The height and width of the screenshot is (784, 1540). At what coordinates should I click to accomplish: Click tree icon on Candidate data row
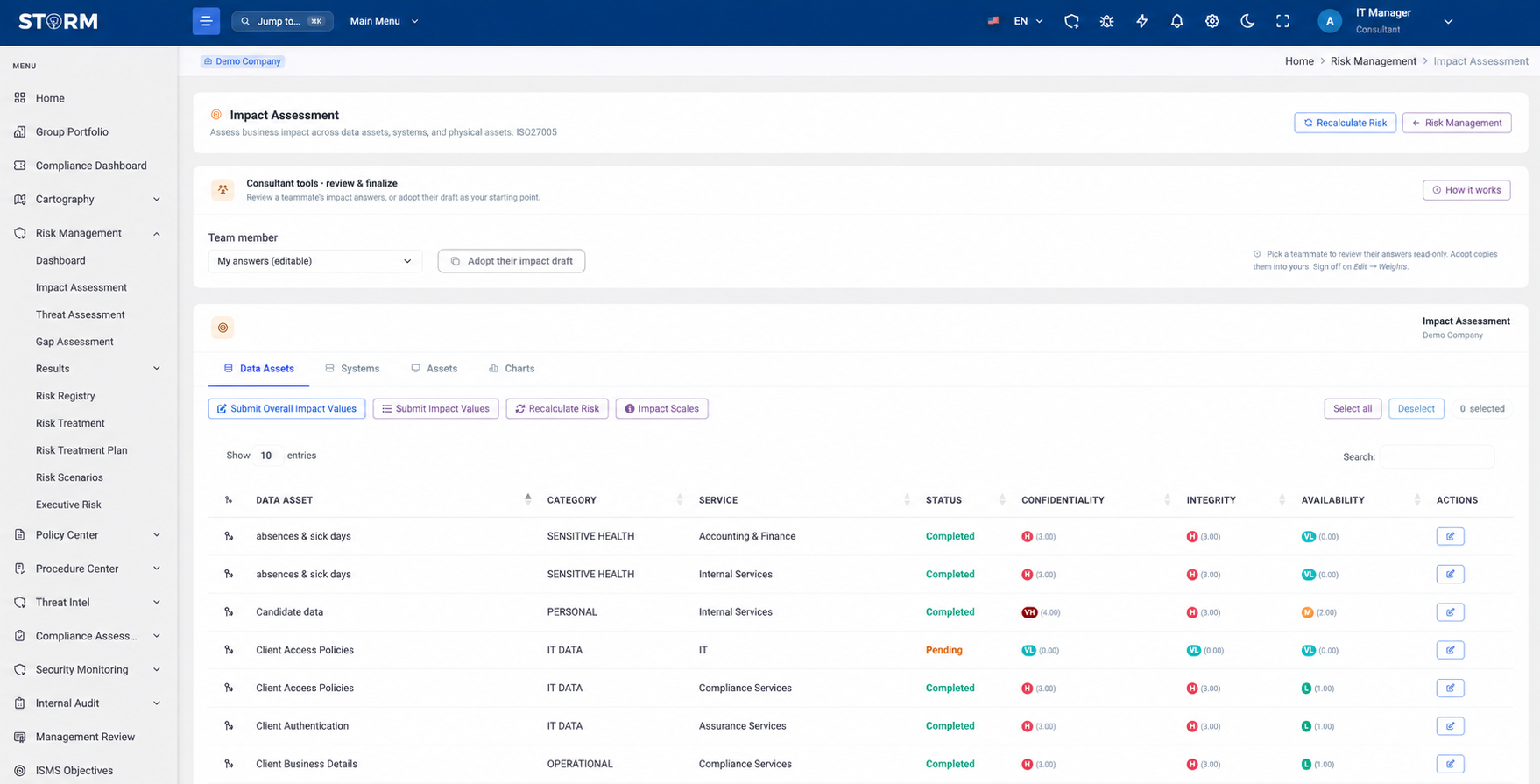229,612
